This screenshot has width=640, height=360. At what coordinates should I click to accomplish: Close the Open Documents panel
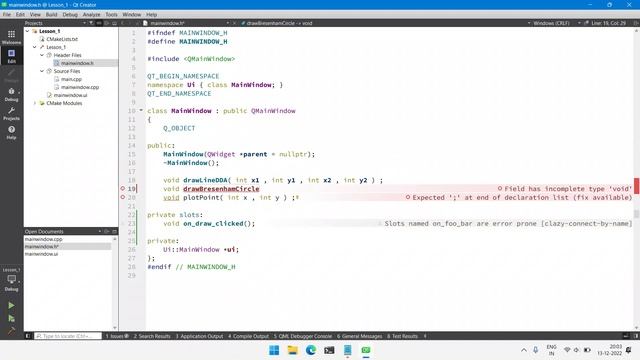[x=114, y=231]
